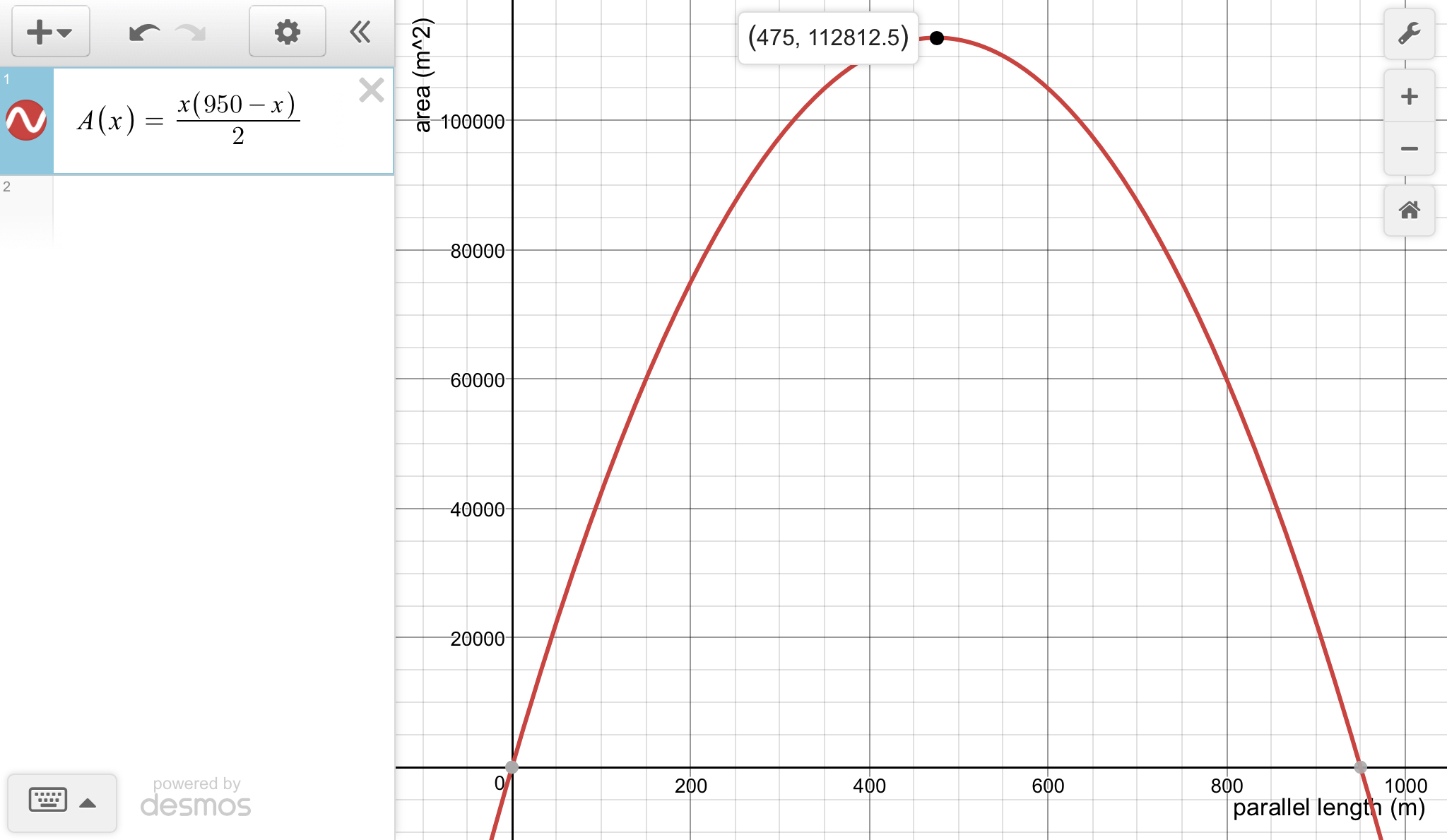Viewport: 1447px width, 840px height.
Task: Collapse the expression list panel
Action: [x=360, y=32]
